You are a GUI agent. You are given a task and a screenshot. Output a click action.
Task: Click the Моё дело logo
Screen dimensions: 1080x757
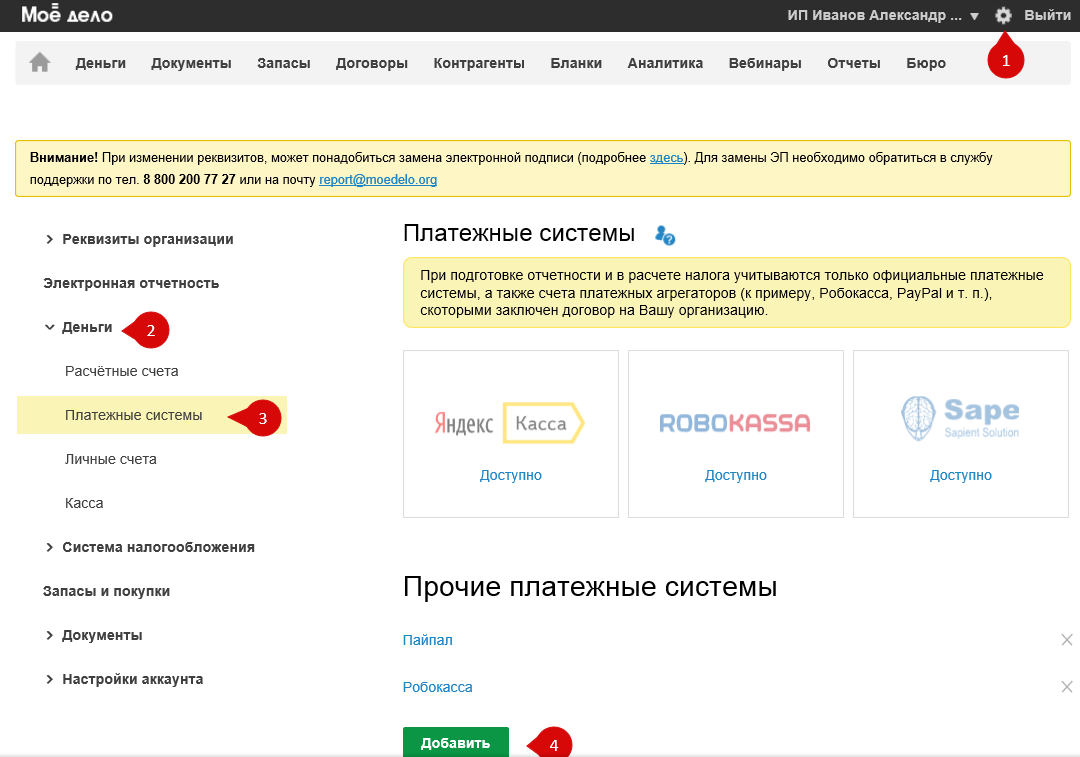tap(67, 14)
